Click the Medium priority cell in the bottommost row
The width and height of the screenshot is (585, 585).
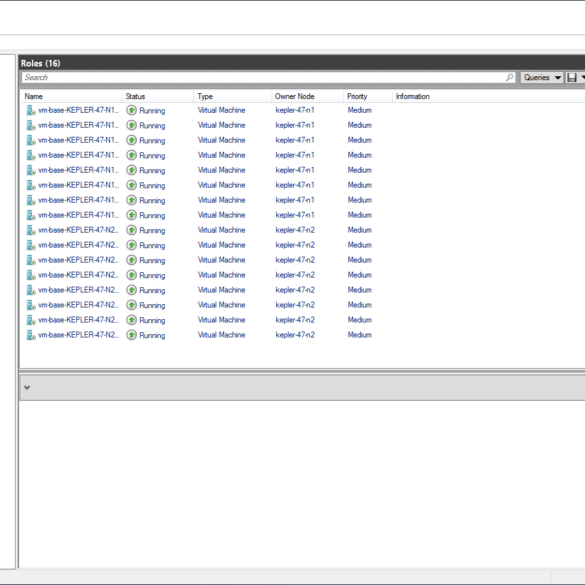click(360, 335)
